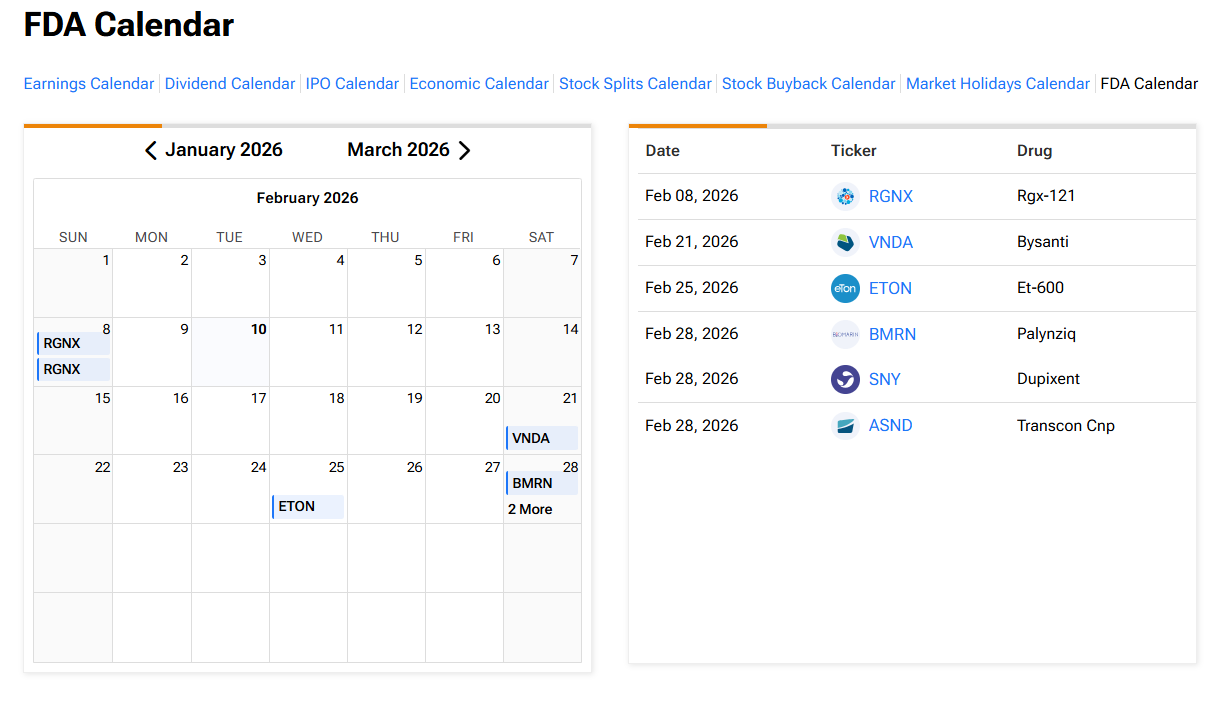Expand '2 More' events on February 28

[530, 509]
